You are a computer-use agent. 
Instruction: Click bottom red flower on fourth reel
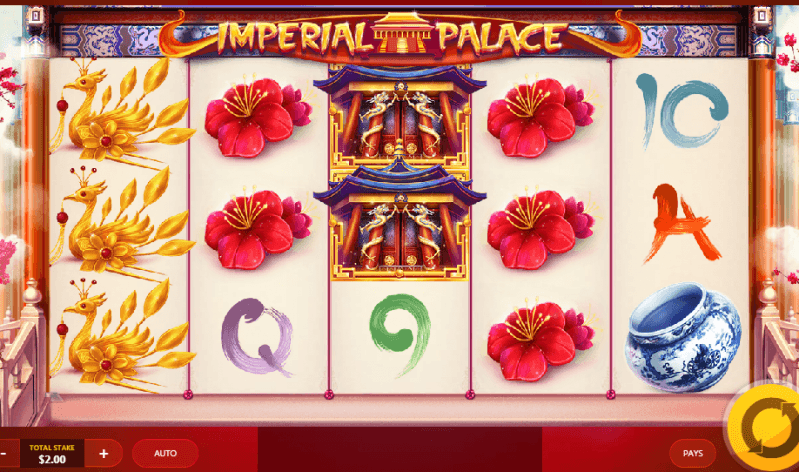540,340
